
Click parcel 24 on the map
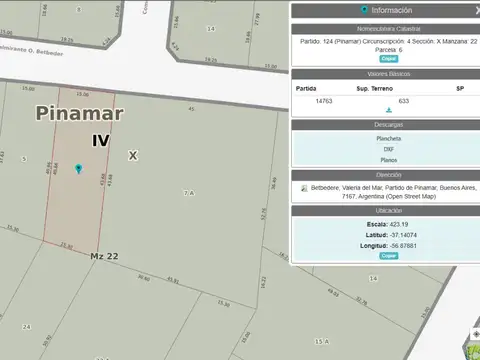pos(27,327)
